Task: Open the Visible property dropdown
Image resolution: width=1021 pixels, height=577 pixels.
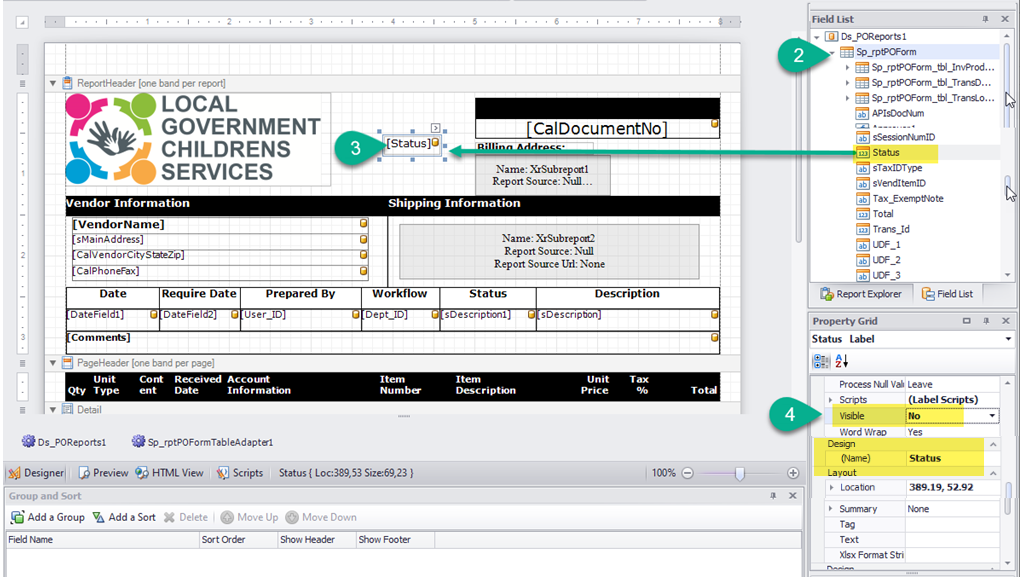Action: (x=992, y=416)
